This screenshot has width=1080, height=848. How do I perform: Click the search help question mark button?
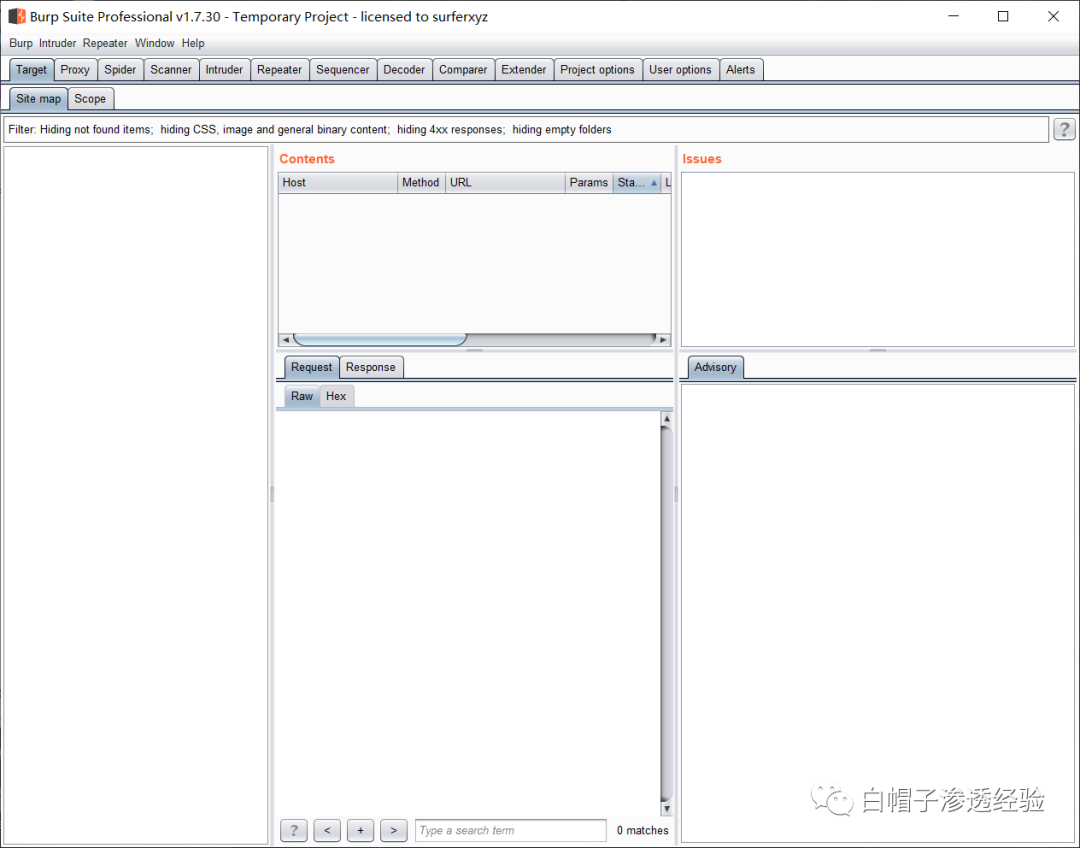[294, 830]
